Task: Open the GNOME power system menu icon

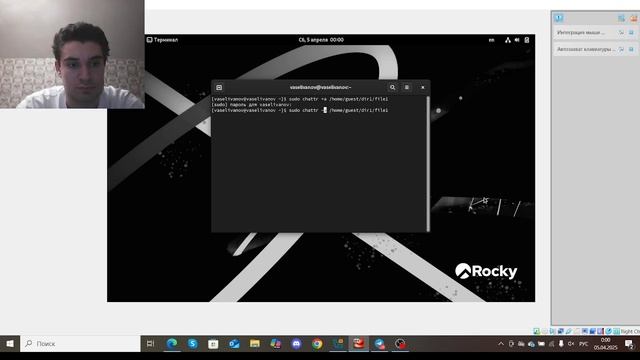Action: click(x=527, y=40)
